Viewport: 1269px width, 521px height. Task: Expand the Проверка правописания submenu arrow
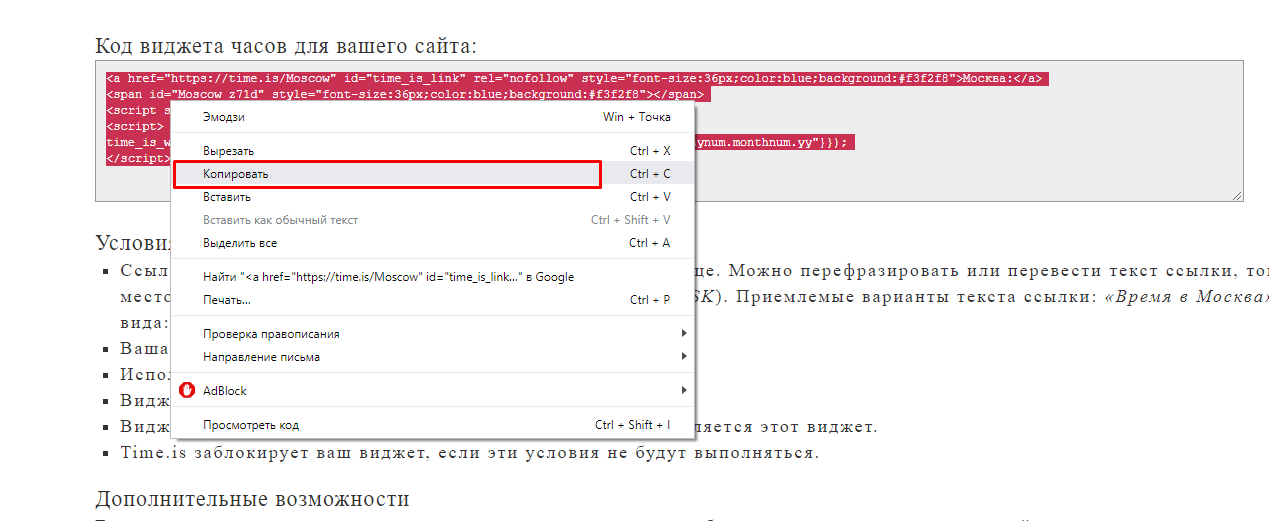684,333
